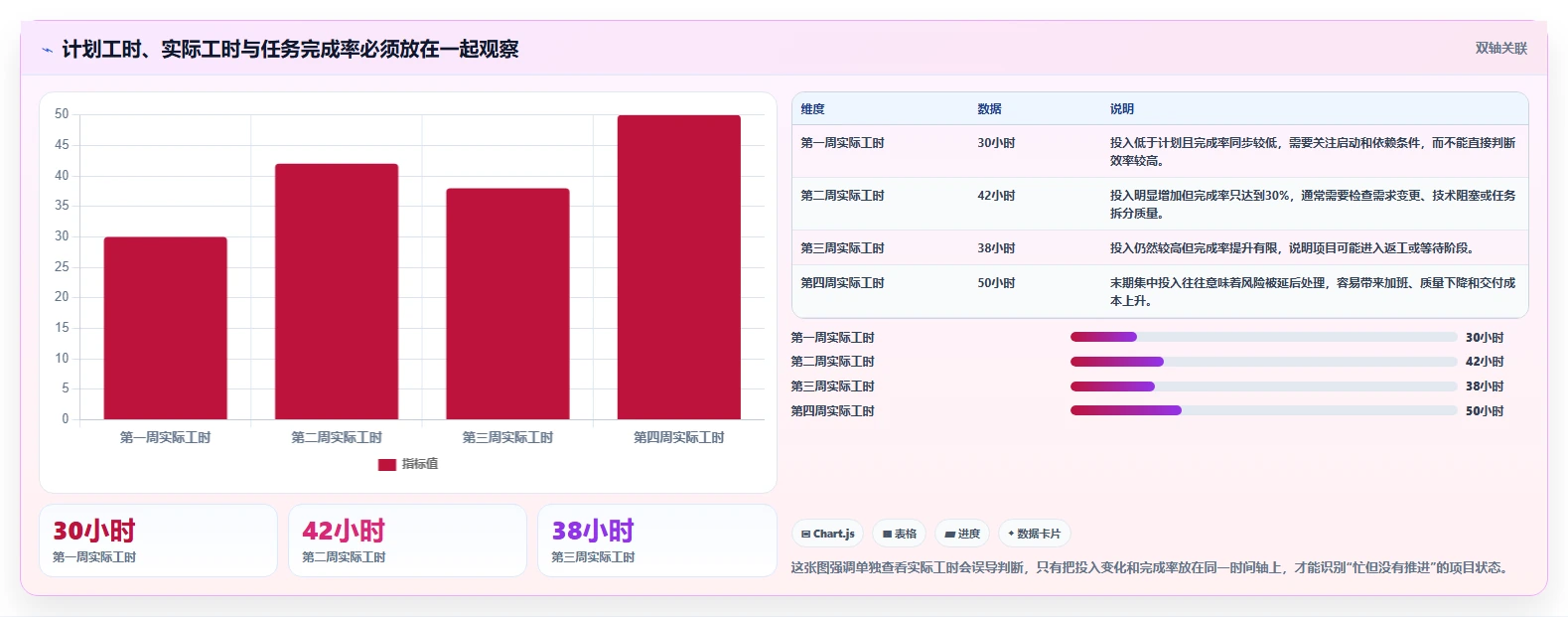Toggle the 指标值 legend swatch
The width and height of the screenshot is (1568, 617).
387,464
